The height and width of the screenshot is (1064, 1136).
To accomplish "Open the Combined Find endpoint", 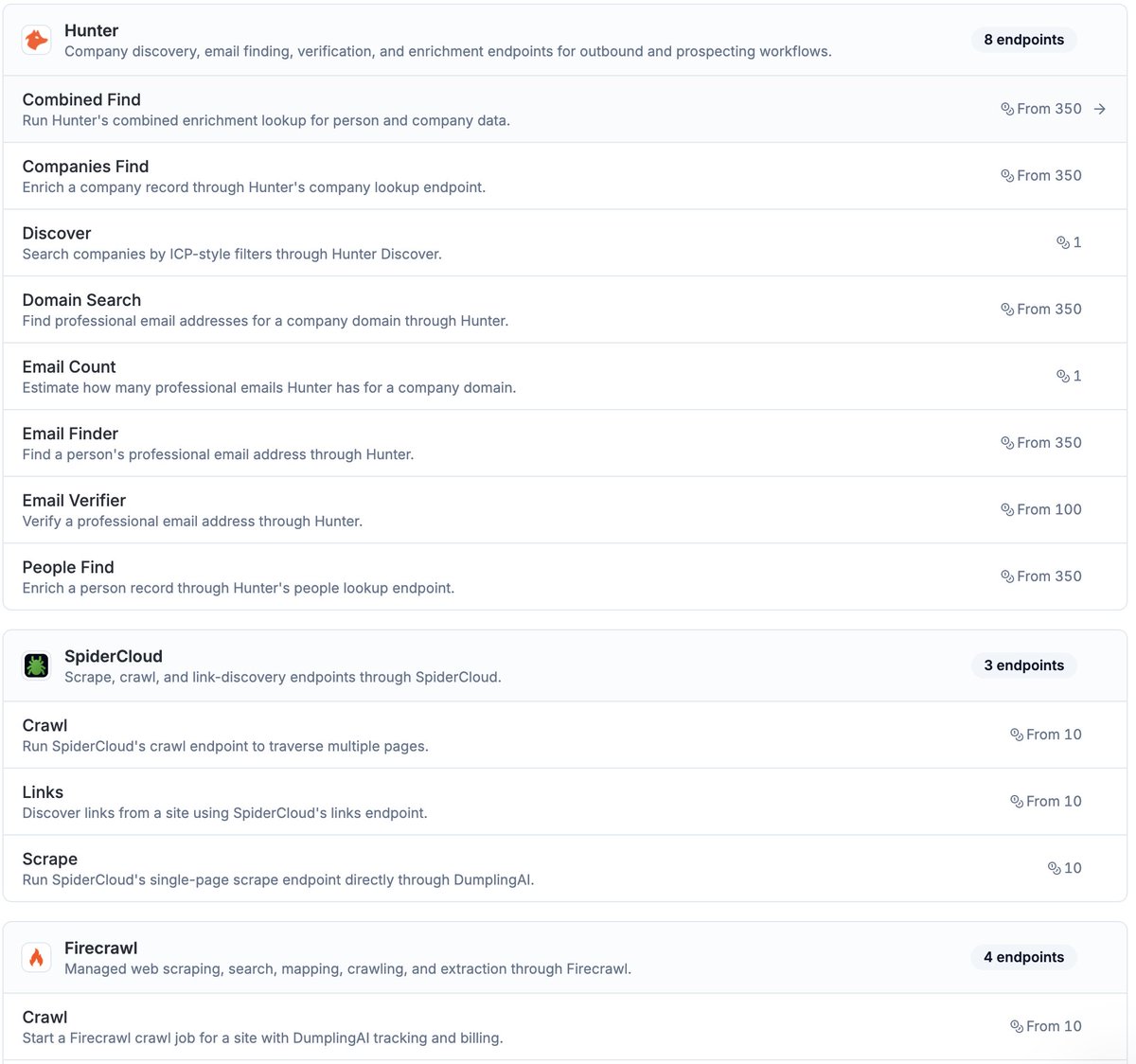I will [565, 109].
